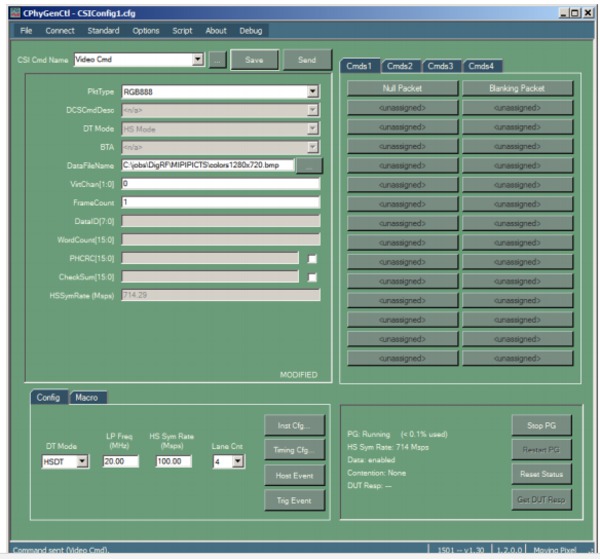Click the 'Command sent (Video Cmd)' status bar text
The width and height of the screenshot is (600, 559).
click(x=61, y=550)
